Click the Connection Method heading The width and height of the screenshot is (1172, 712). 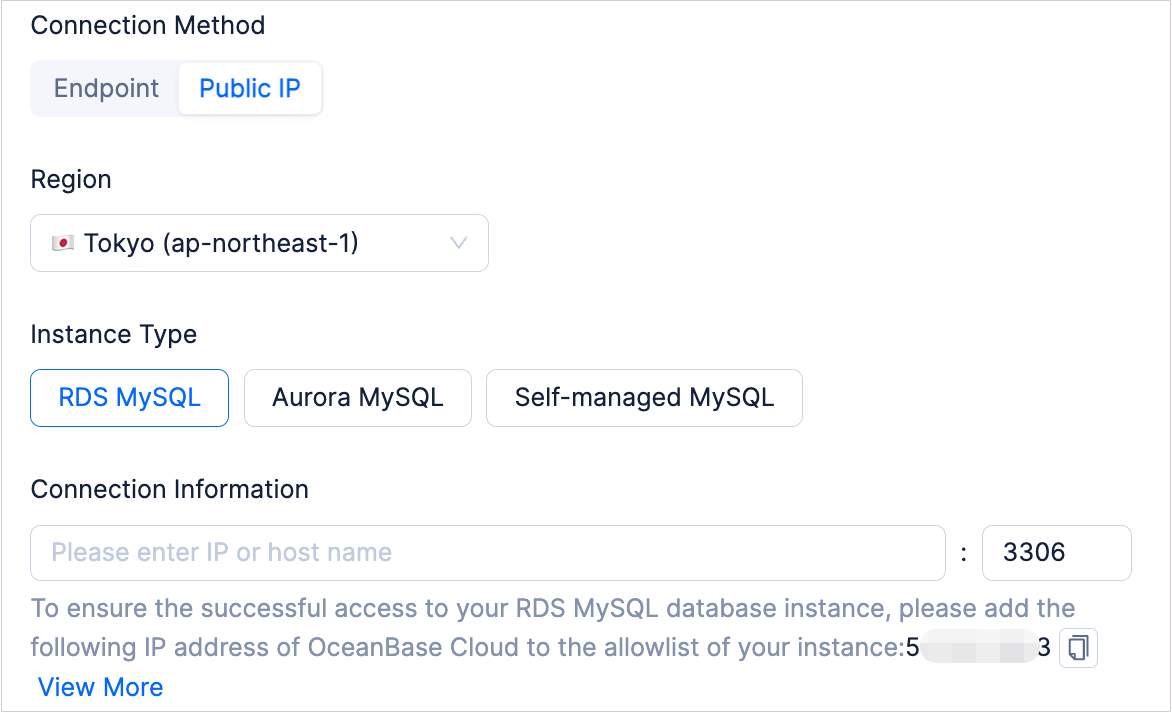pos(148,25)
